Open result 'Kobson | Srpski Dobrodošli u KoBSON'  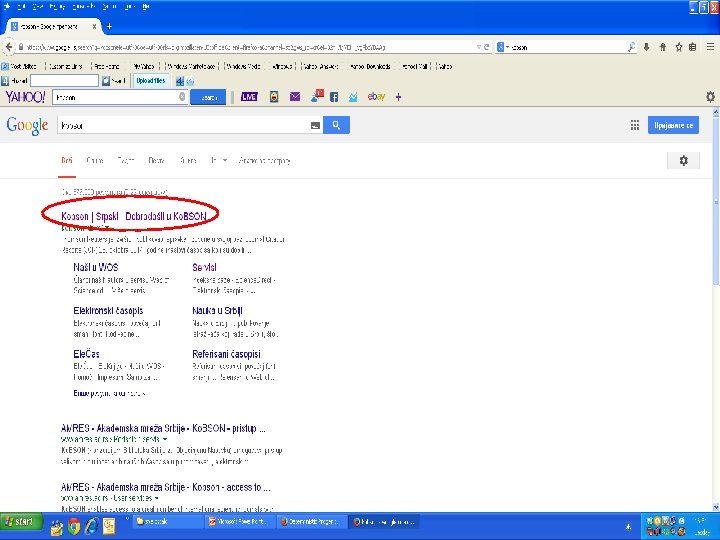click(134, 216)
